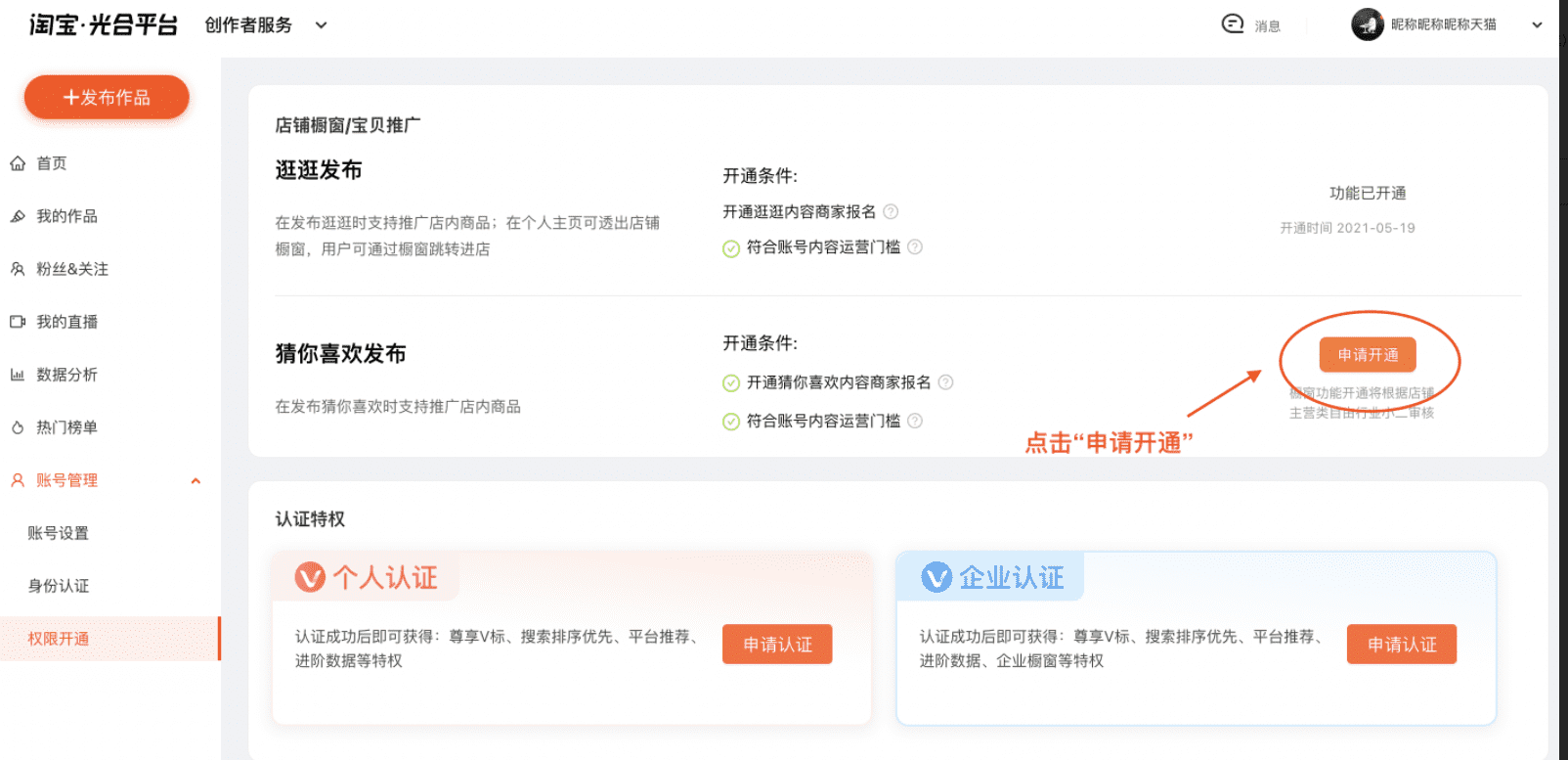Click 申请认证 in 个人认证 card
Image resolution: width=1568 pixels, height=760 pixels.
tap(777, 645)
